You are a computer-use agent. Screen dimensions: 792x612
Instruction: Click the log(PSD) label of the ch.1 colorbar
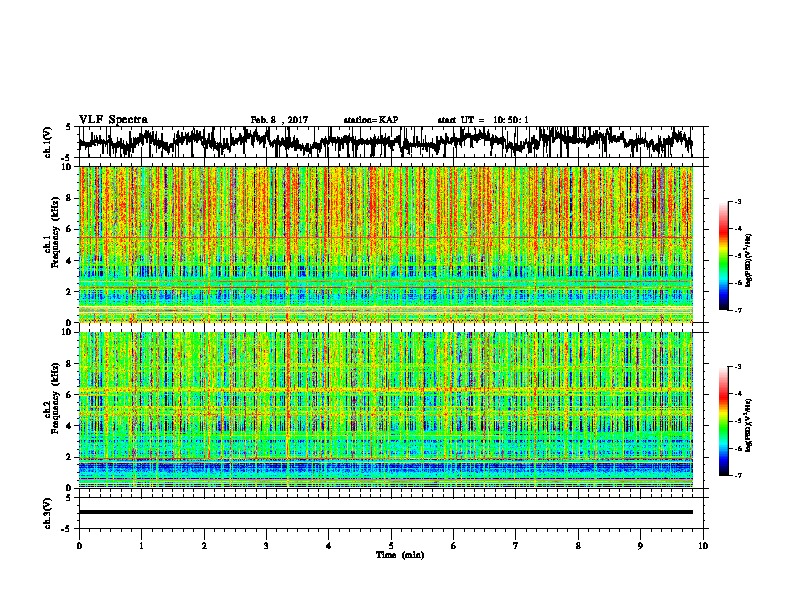[749, 261]
